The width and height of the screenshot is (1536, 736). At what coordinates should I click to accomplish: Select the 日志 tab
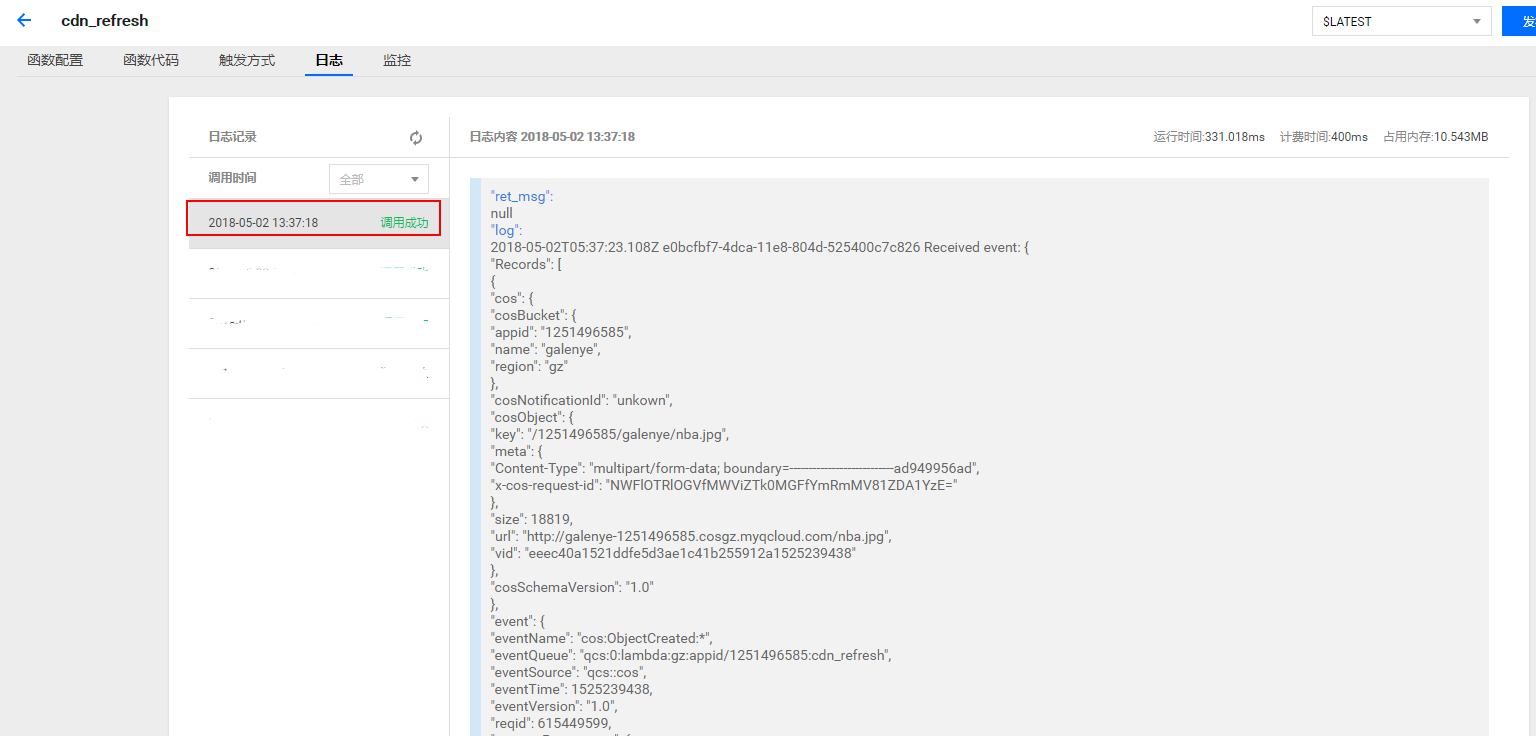click(x=329, y=60)
